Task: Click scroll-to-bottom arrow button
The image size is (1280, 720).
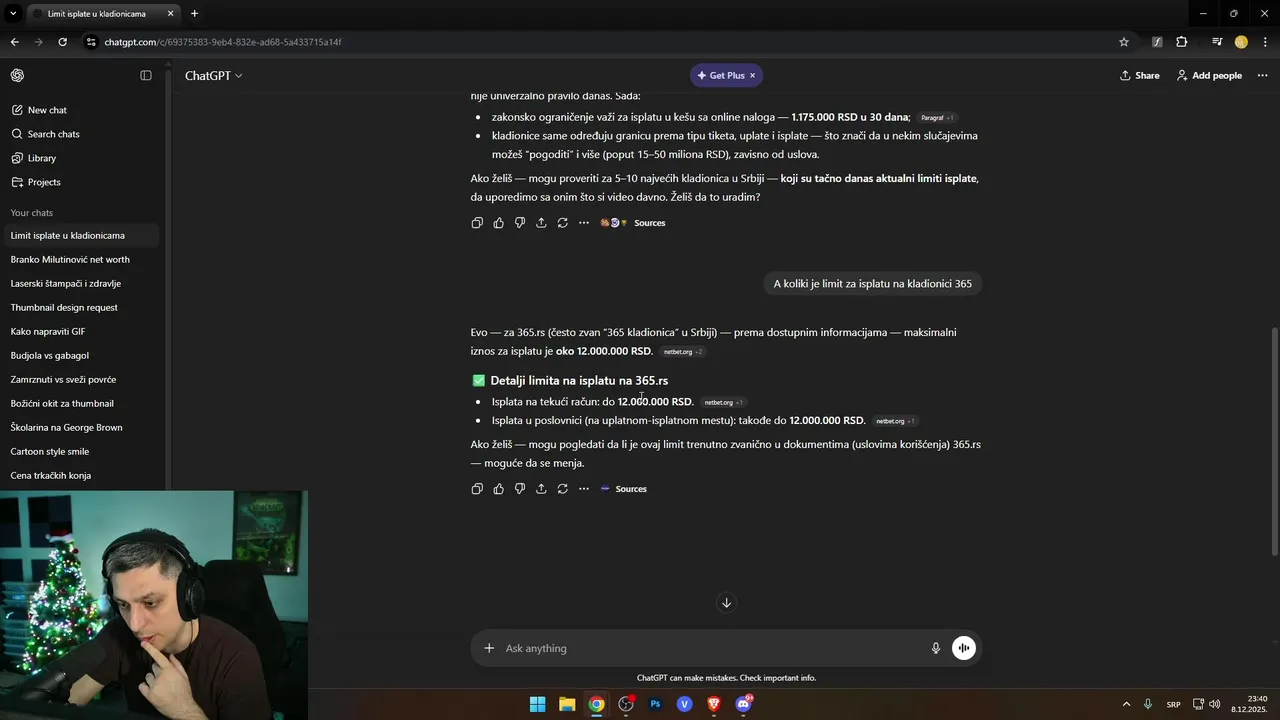Action: (727, 603)
